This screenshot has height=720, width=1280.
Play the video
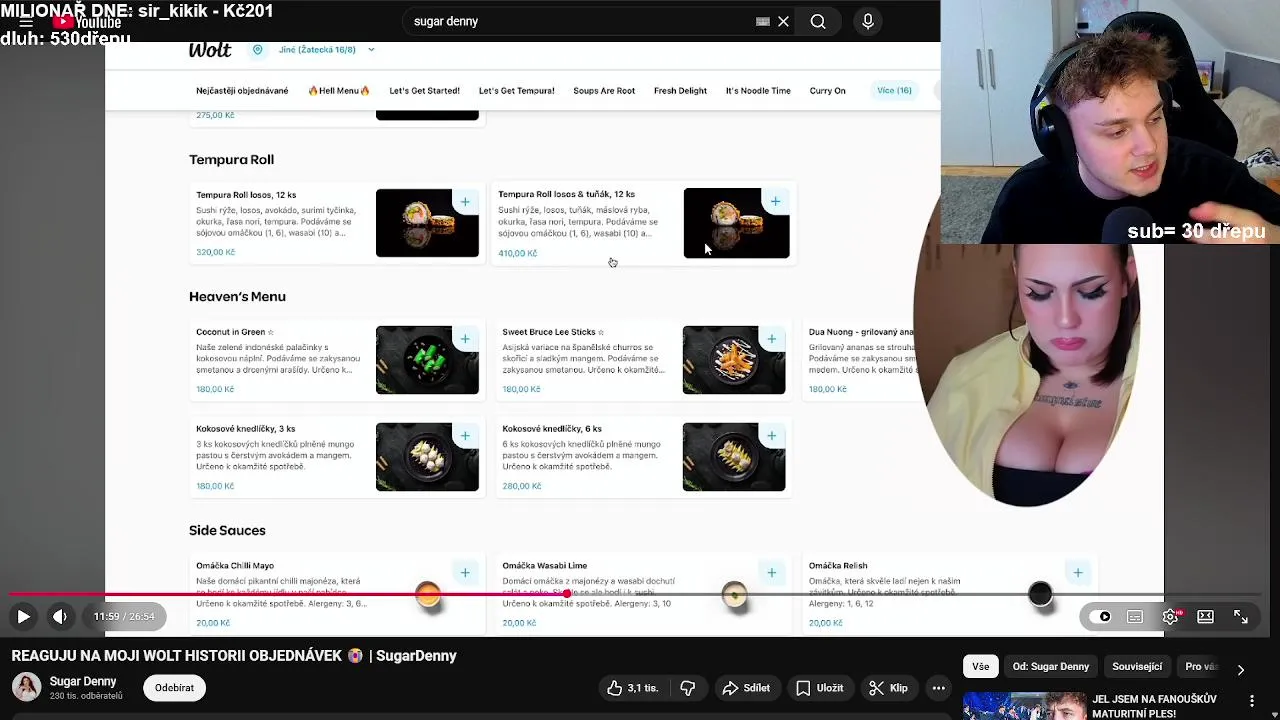(x=23, y=617)
